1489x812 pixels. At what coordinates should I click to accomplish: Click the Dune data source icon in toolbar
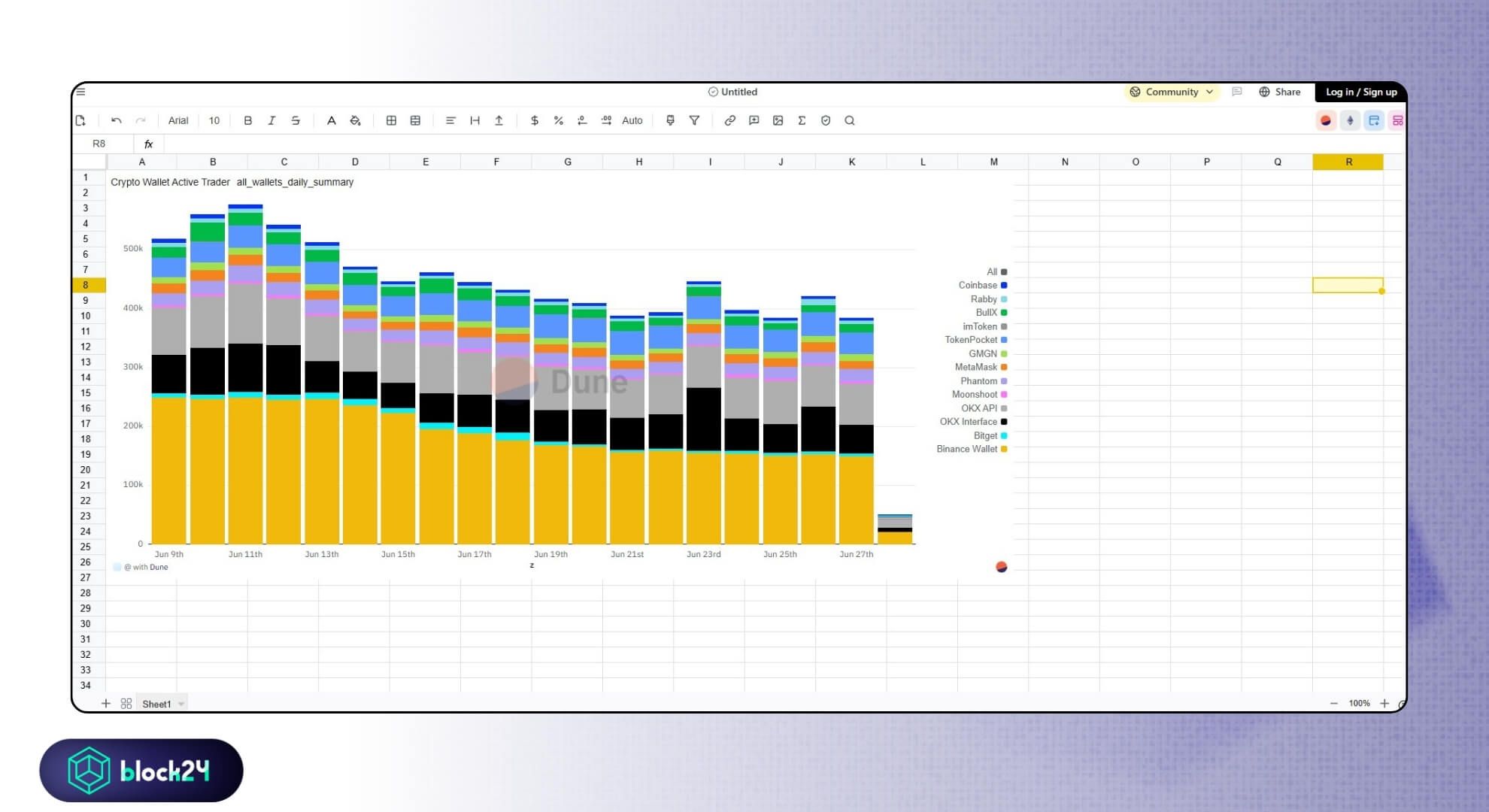tap(1326, 120)
